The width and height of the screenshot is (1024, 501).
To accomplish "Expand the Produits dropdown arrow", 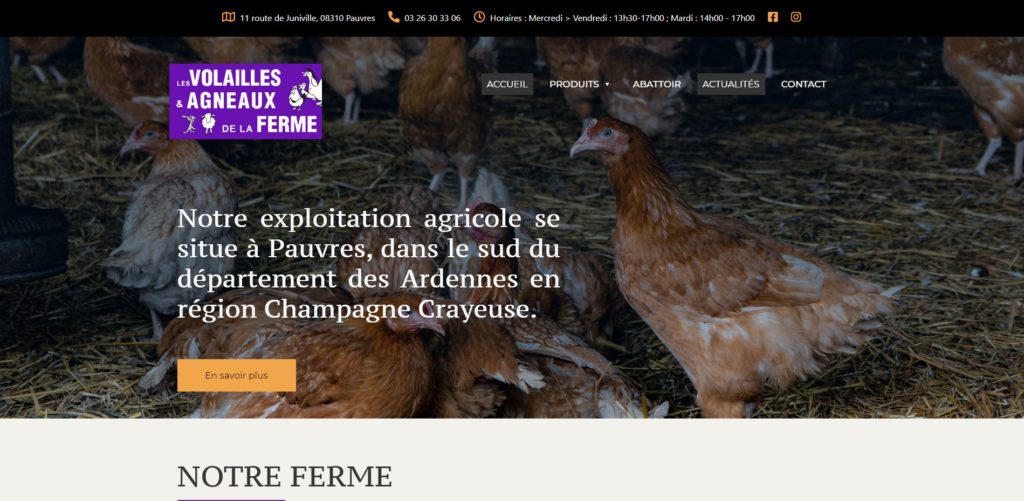I will (607, 84).
